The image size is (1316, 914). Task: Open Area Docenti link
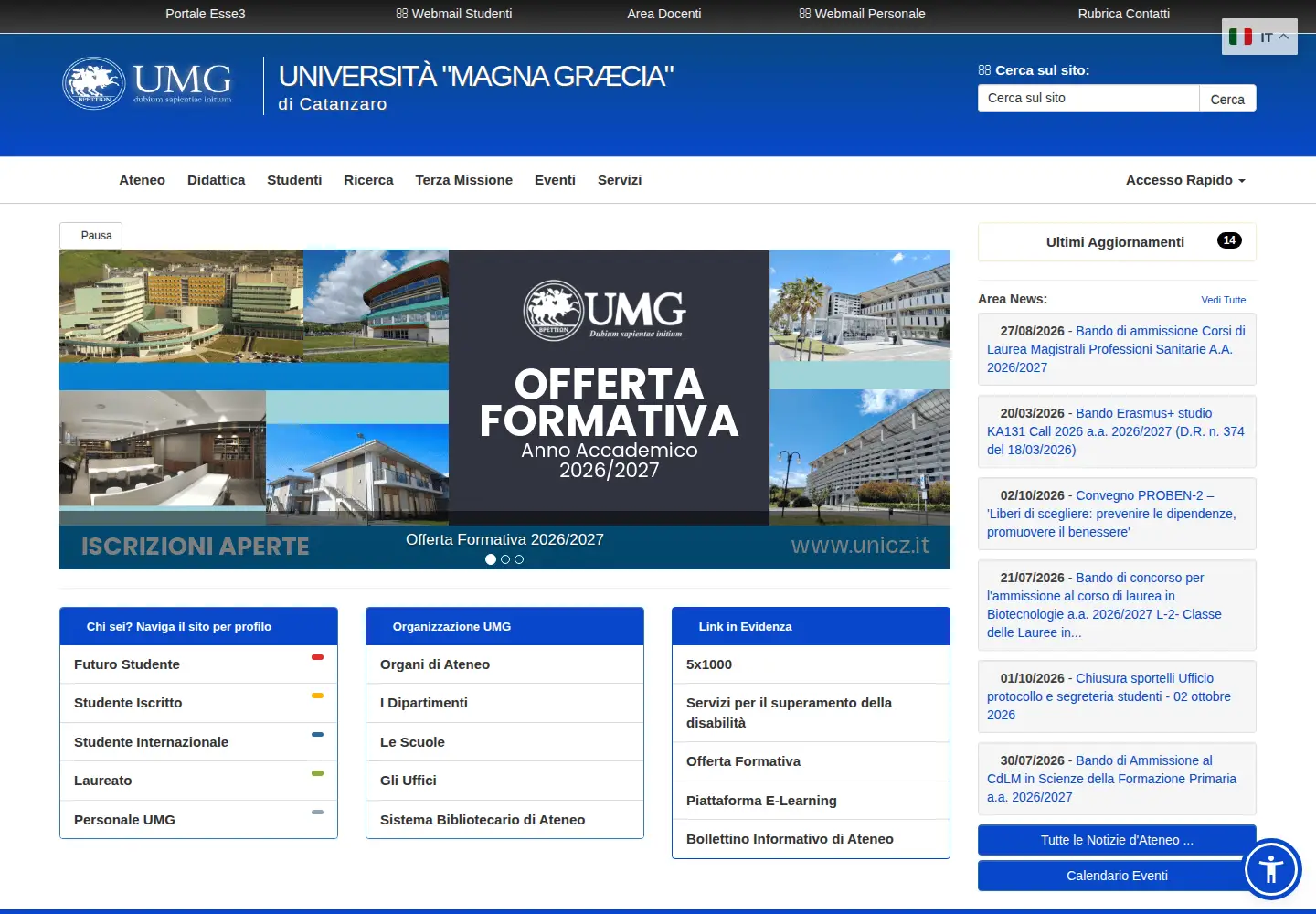click(664, 14)
